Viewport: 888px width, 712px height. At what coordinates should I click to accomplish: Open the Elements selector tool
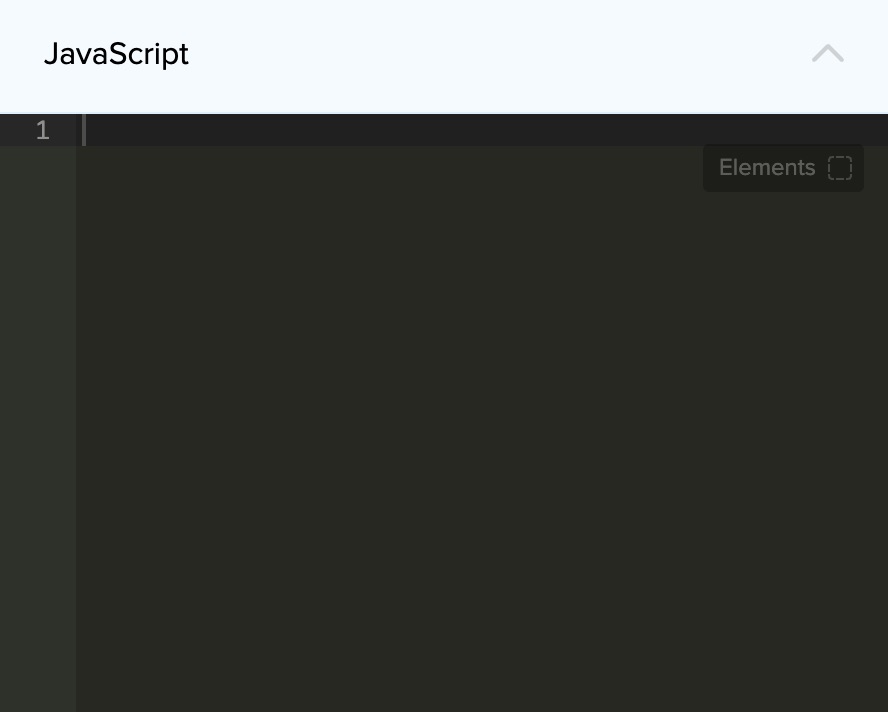pyautogui.click(x=783, y=168)
